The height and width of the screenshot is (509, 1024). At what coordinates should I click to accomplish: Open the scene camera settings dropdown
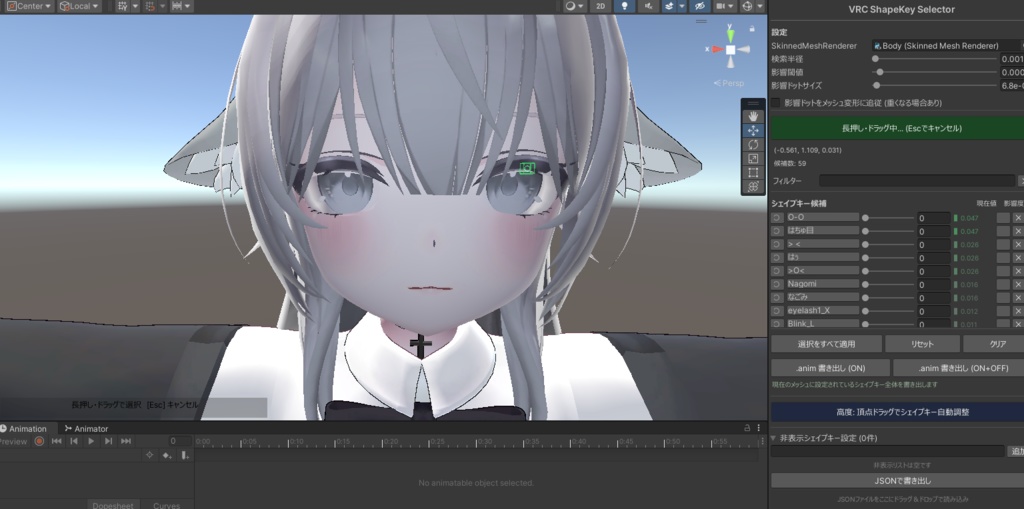[x=724, y=6]
